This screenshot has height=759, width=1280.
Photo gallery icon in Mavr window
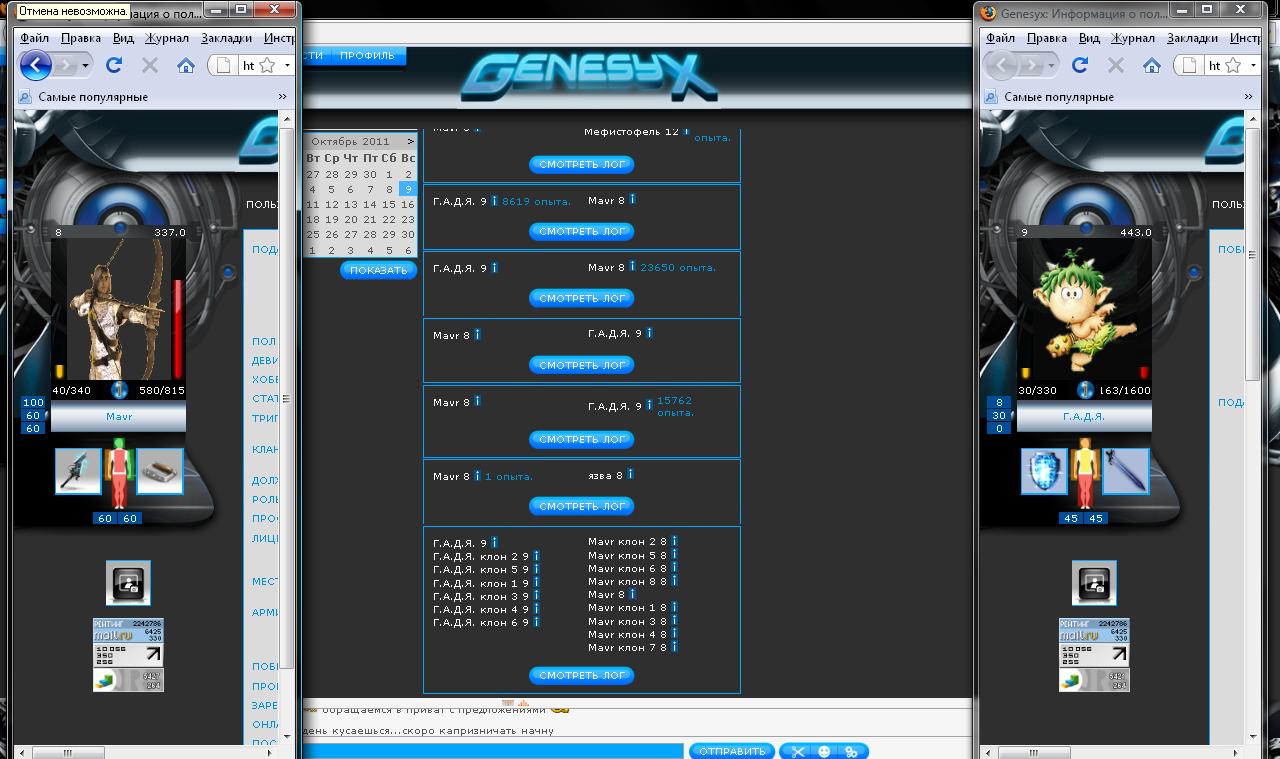click(128, 583)
